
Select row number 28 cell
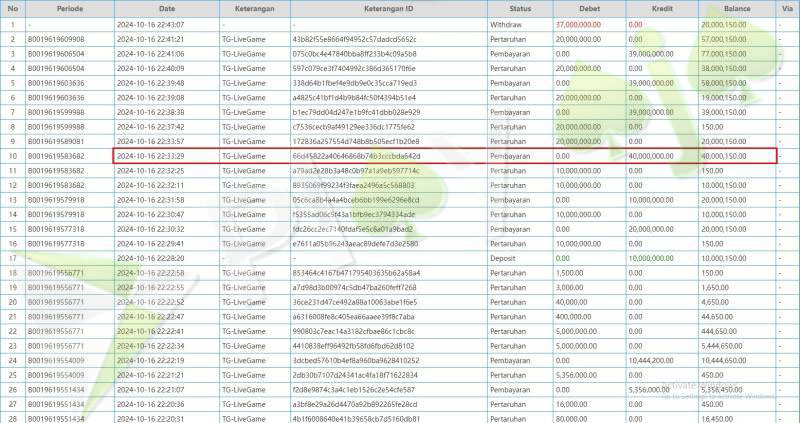tap(12, 418)
